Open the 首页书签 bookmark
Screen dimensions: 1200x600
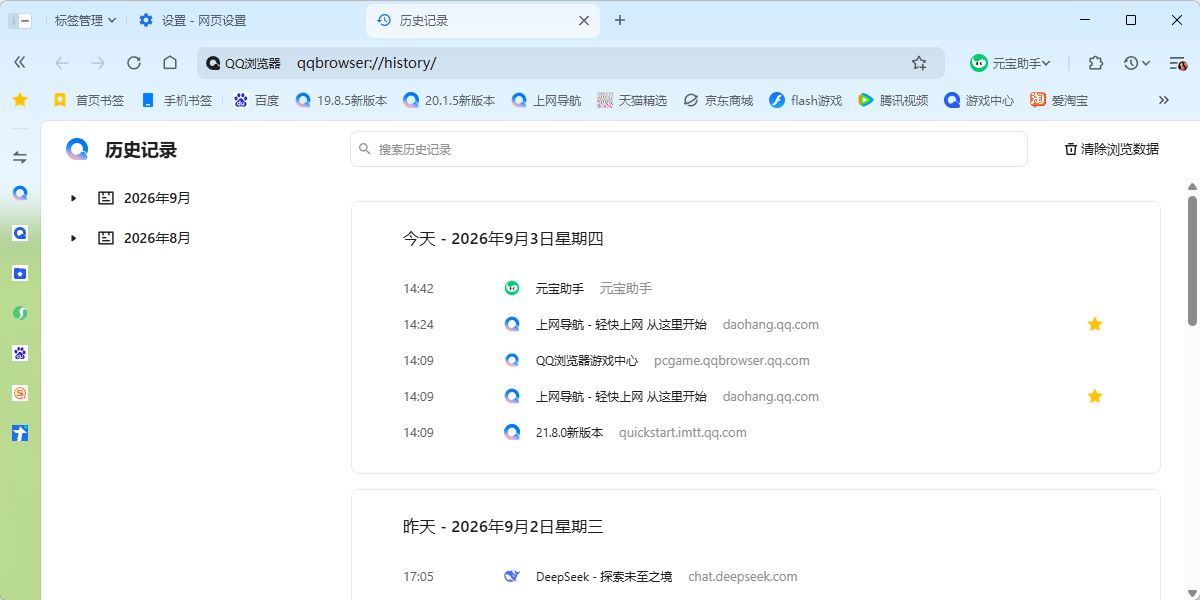click(x=89, y=100)
